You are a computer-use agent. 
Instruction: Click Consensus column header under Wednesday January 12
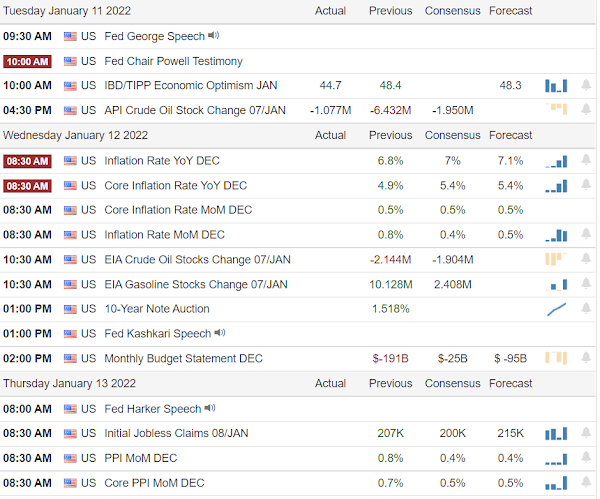pyautogui.click(x=452, y=135)
